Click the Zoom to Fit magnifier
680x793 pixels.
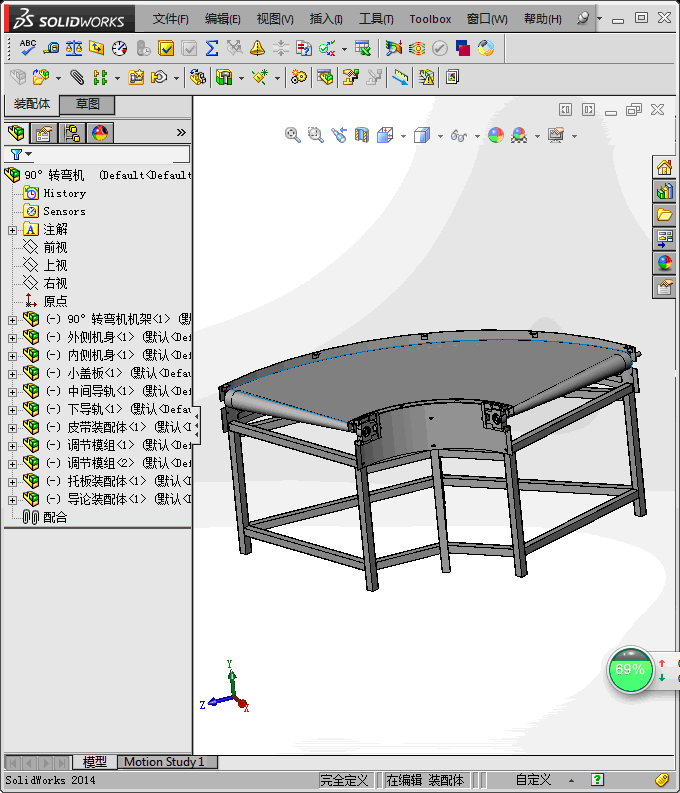292,135
